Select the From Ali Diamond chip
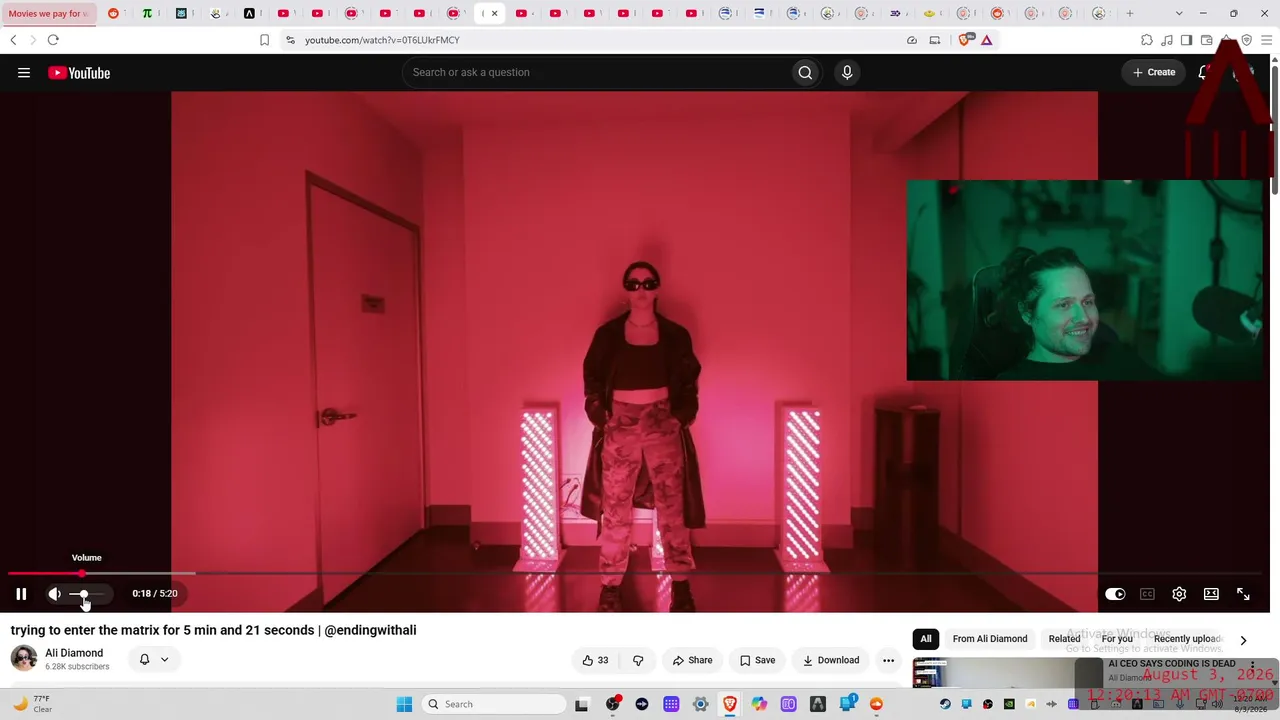Image resolution: width=1280 pixels, height=720 pixels. pyautogui.click(x=990, y=639)
